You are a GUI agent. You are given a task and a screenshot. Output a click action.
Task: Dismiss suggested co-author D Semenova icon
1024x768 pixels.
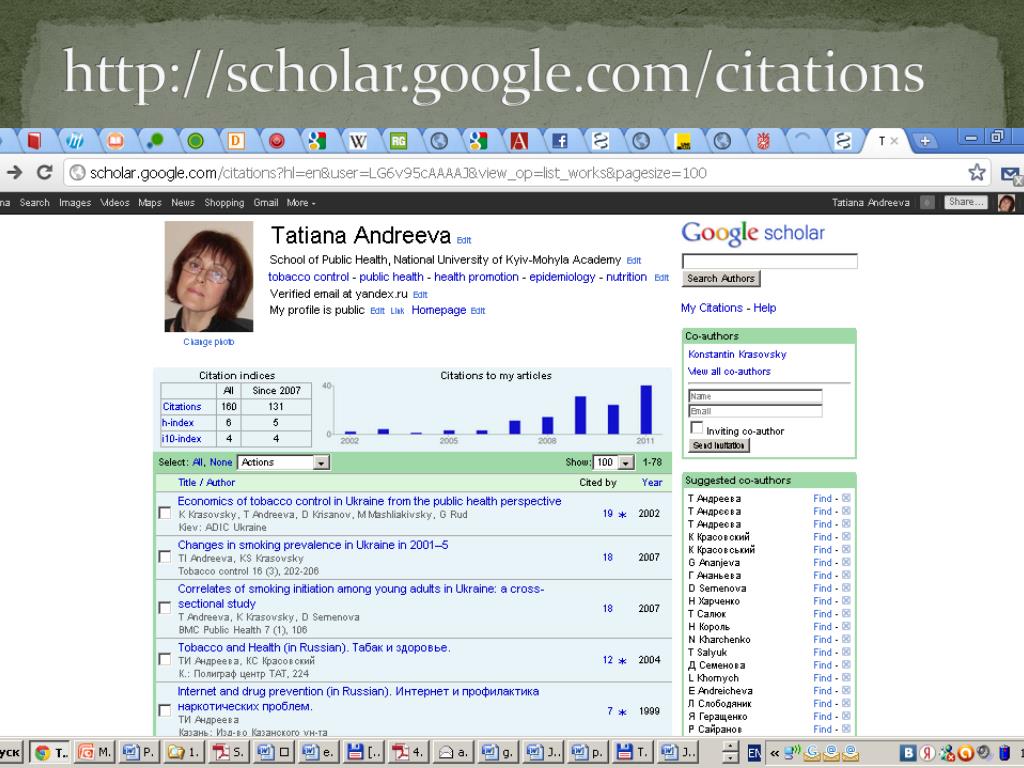click(x=846, y=588)
